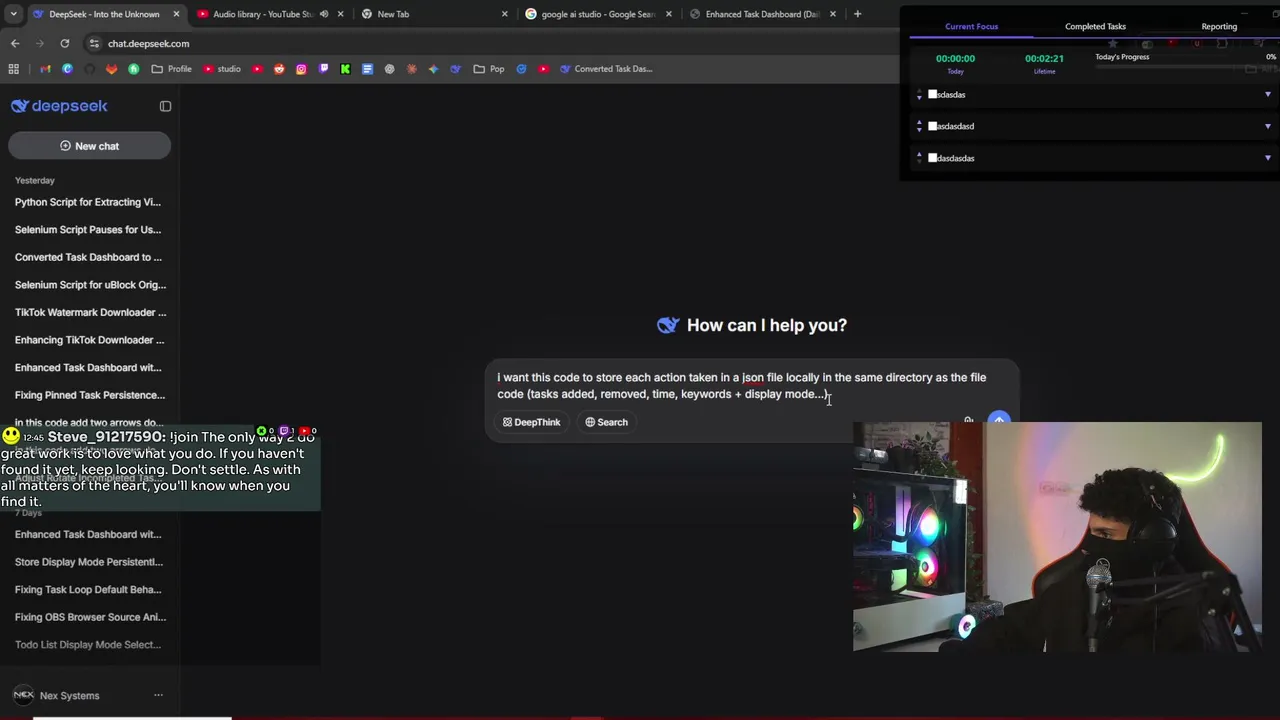This screenshot has height=720, width=1280.
Task: Open the Twitch bookmark icon
Action: pos(323,69)
